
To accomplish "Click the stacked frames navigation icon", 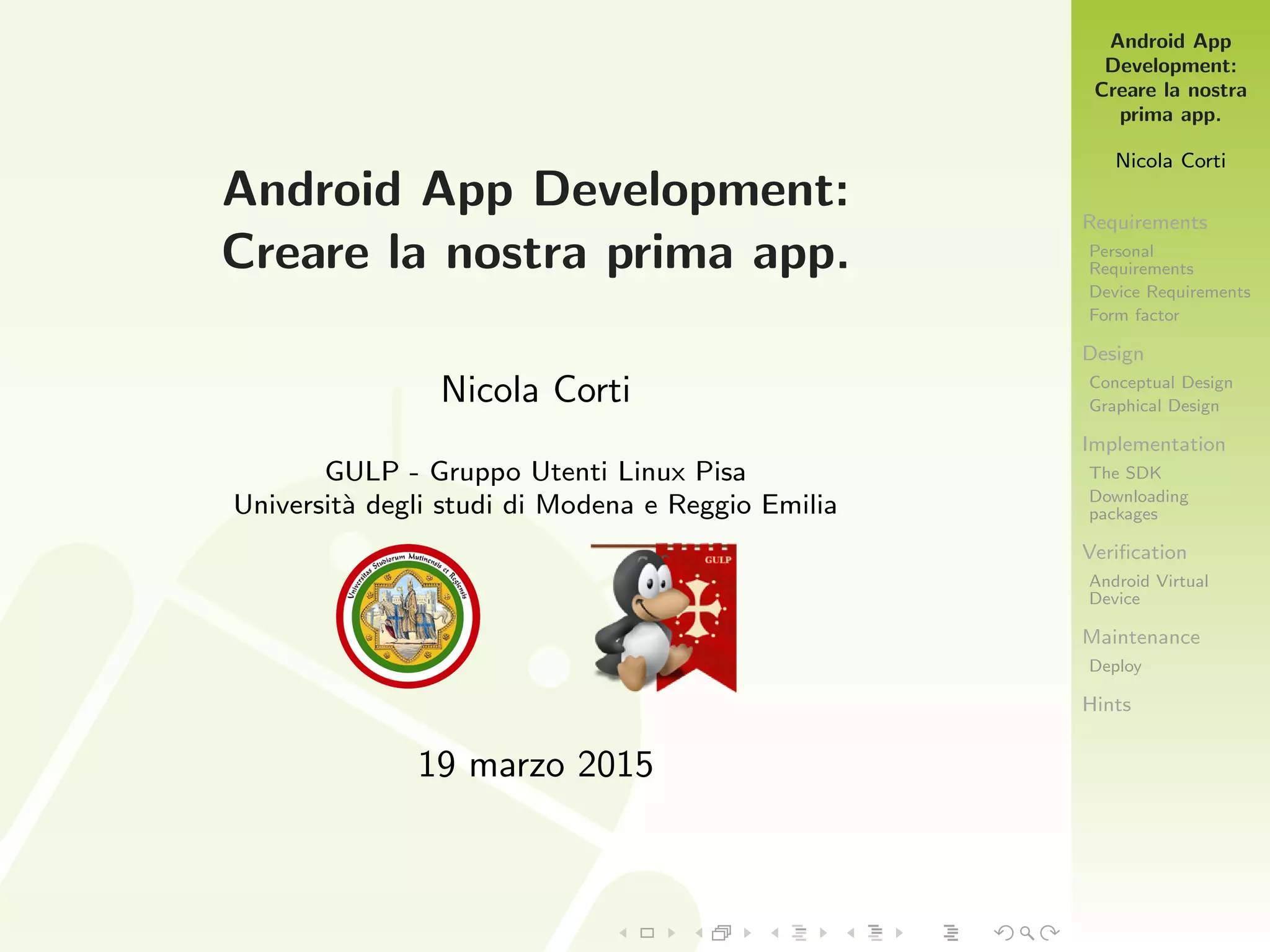I will [722, 933].
